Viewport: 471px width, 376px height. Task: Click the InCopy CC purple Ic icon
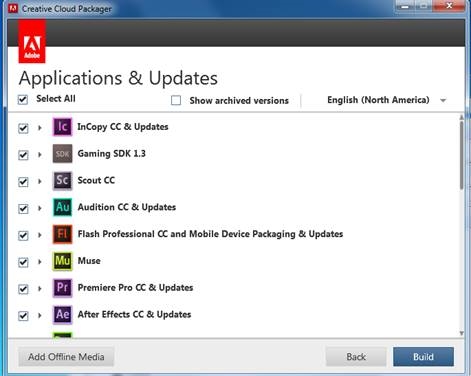[x=62, y=127]
